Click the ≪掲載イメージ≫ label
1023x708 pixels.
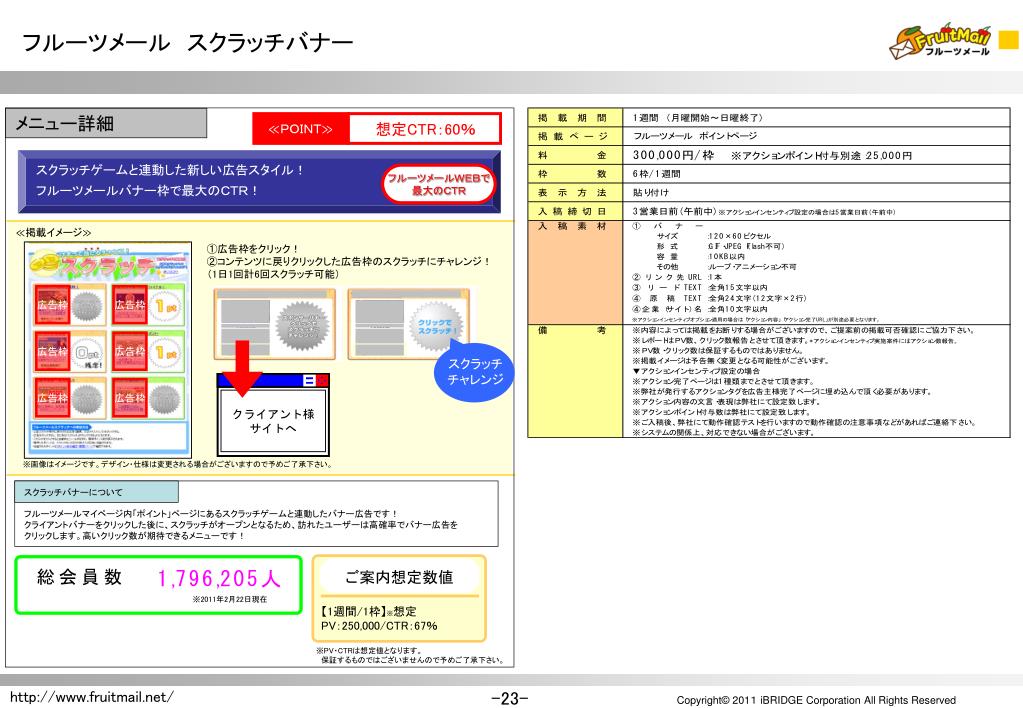tap(53, 232)
